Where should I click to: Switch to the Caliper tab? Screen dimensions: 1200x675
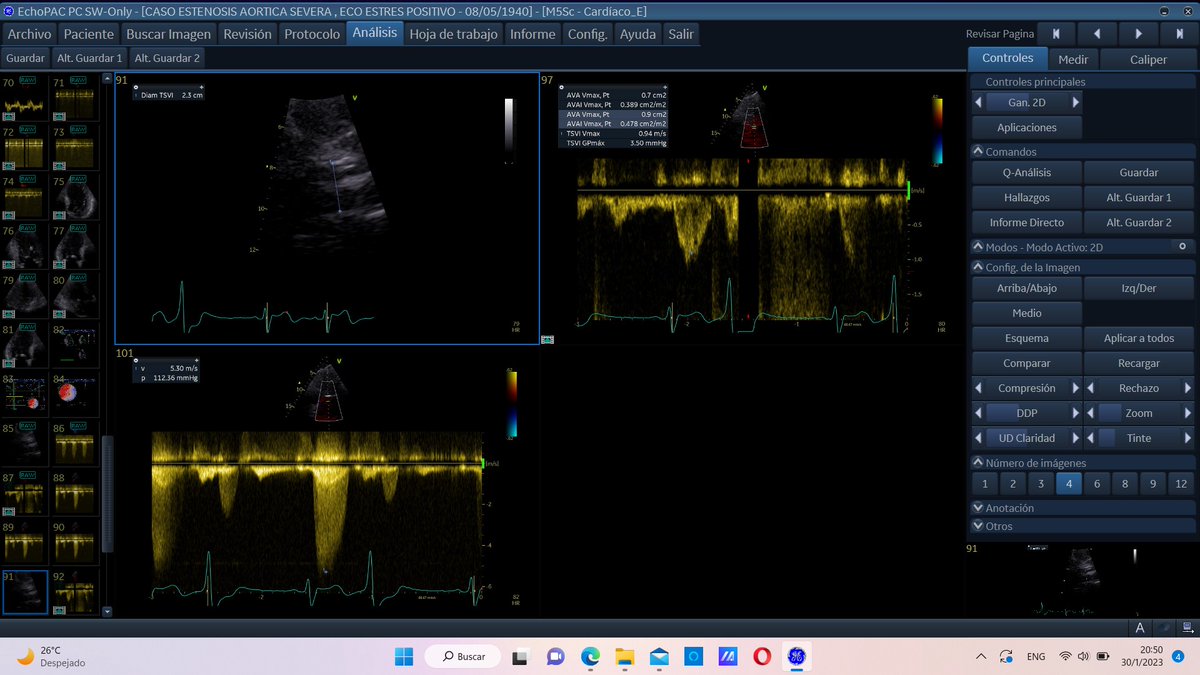tap(1148, 59)
